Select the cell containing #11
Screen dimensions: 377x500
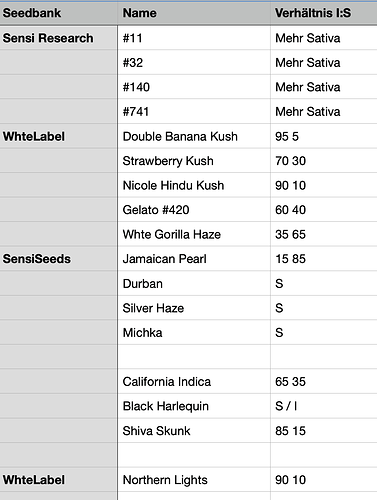tap(194, 38)
